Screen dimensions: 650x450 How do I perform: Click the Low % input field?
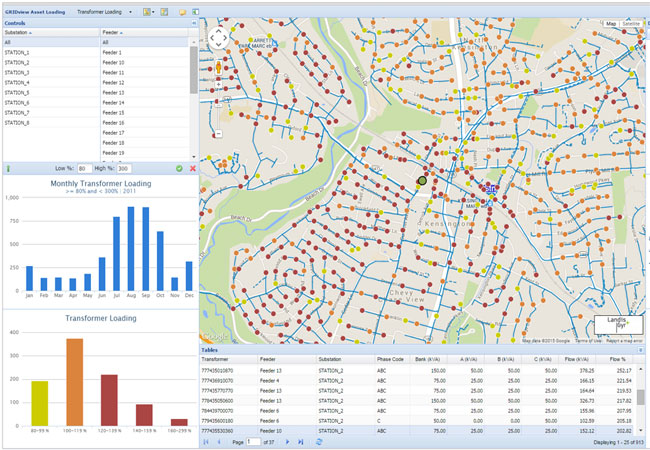tap(85, 169)
